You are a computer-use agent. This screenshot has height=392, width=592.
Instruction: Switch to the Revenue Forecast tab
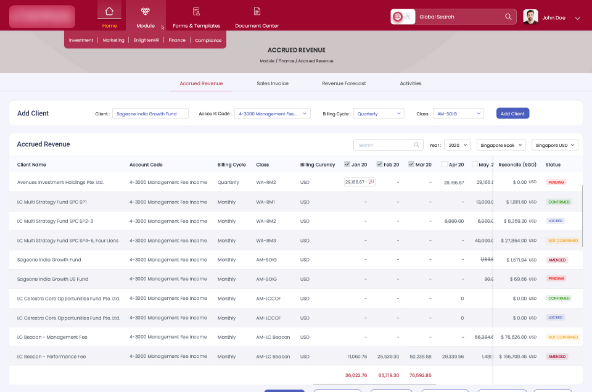click(344, 83)
